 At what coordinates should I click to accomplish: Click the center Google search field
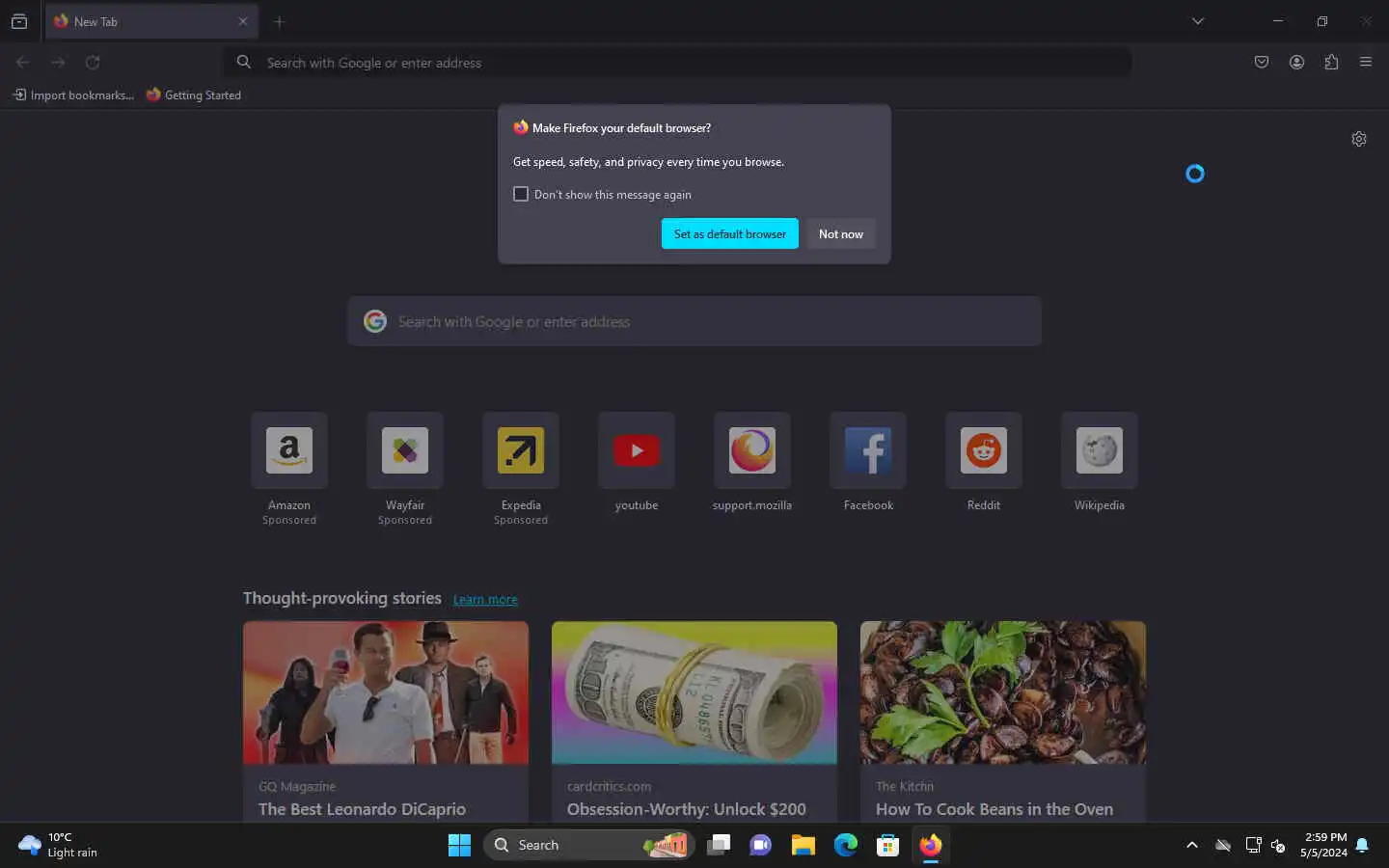click(694, 321)
